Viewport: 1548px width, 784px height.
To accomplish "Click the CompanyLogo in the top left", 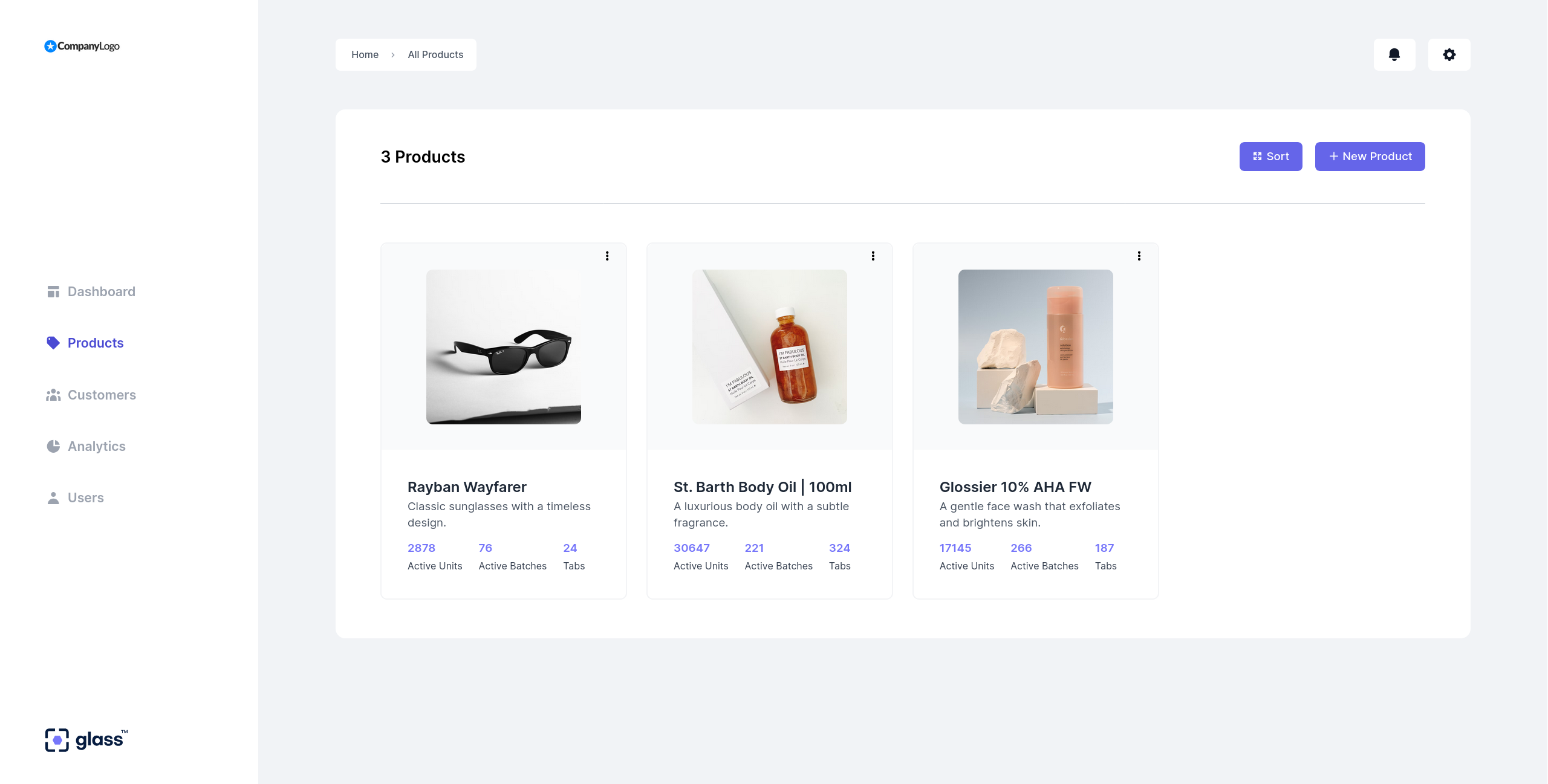I will (x=82, y=46).
